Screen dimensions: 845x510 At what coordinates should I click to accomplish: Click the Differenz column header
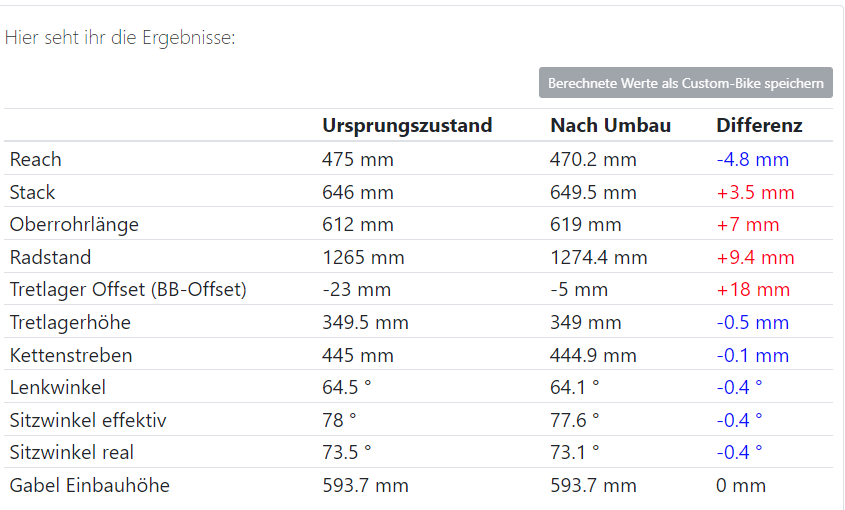click(759, 125)
